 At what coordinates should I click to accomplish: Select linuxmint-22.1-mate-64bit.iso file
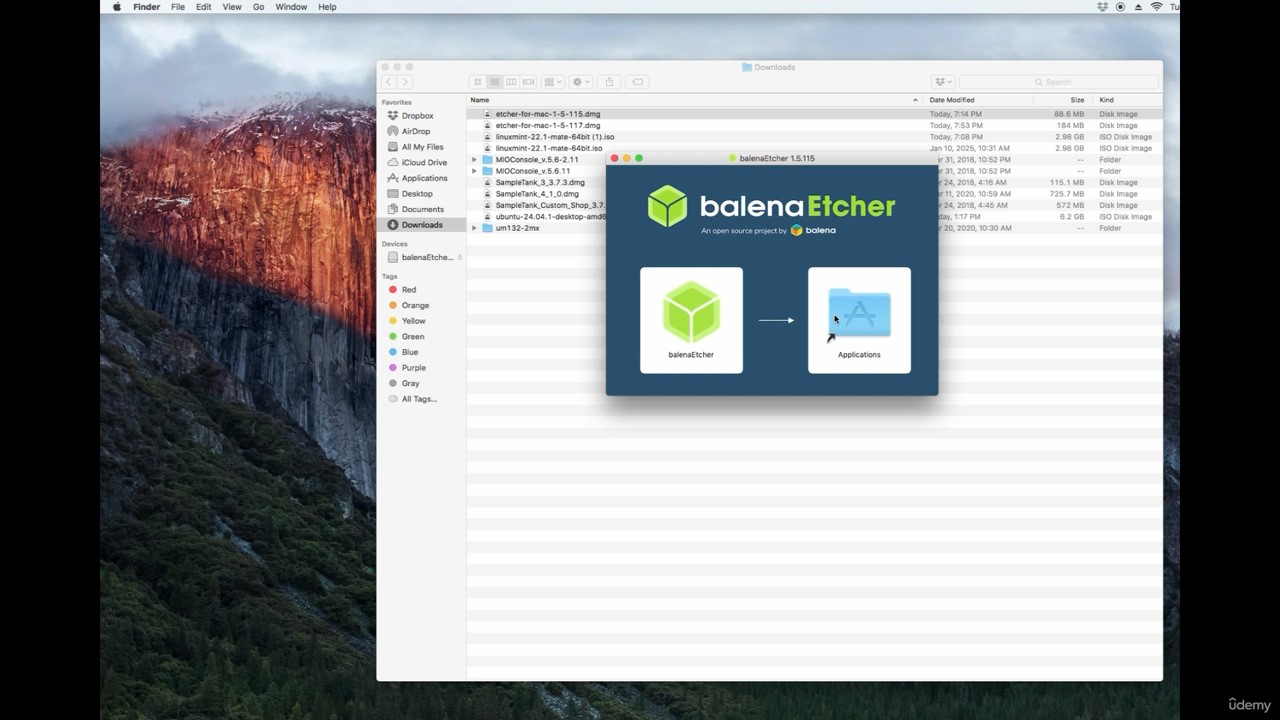pyautogui.click(x=814, y=148)
